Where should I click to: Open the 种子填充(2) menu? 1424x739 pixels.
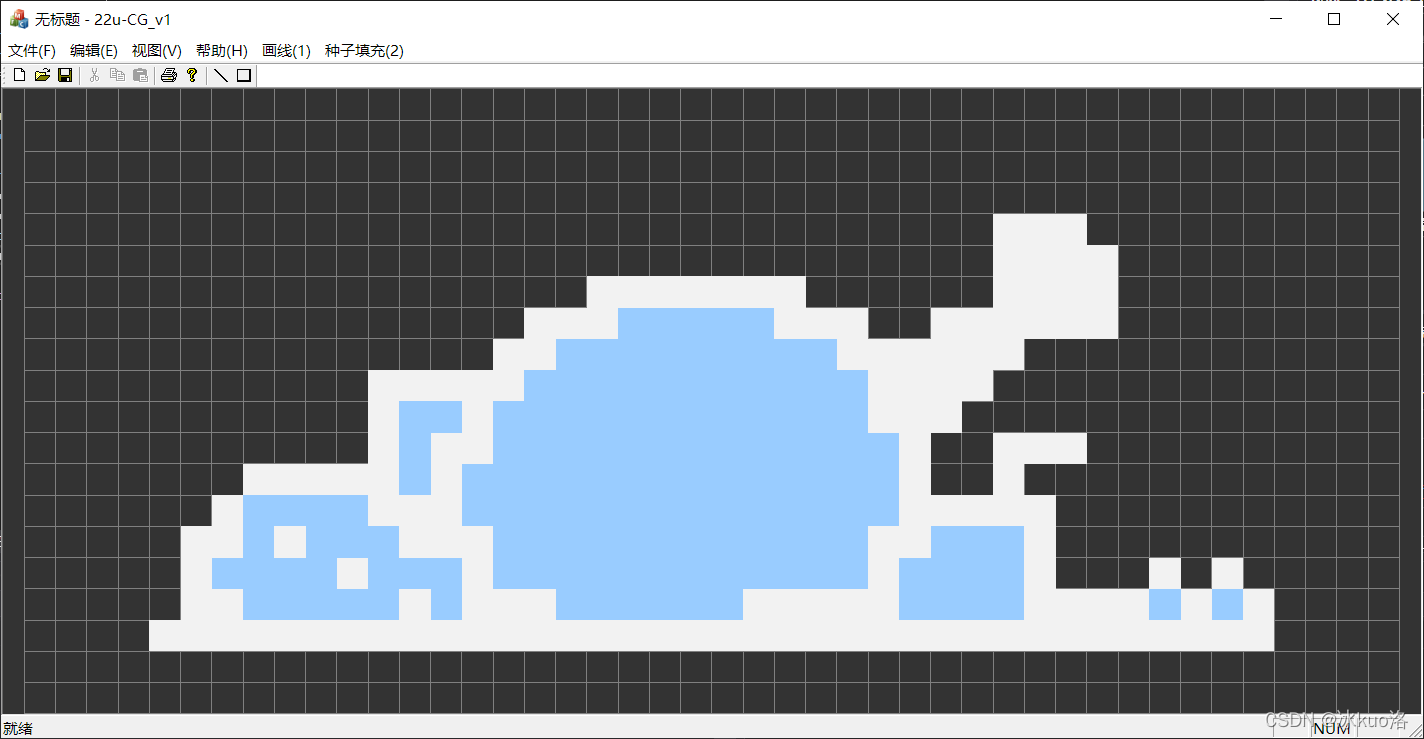click(x=364, y=51)
